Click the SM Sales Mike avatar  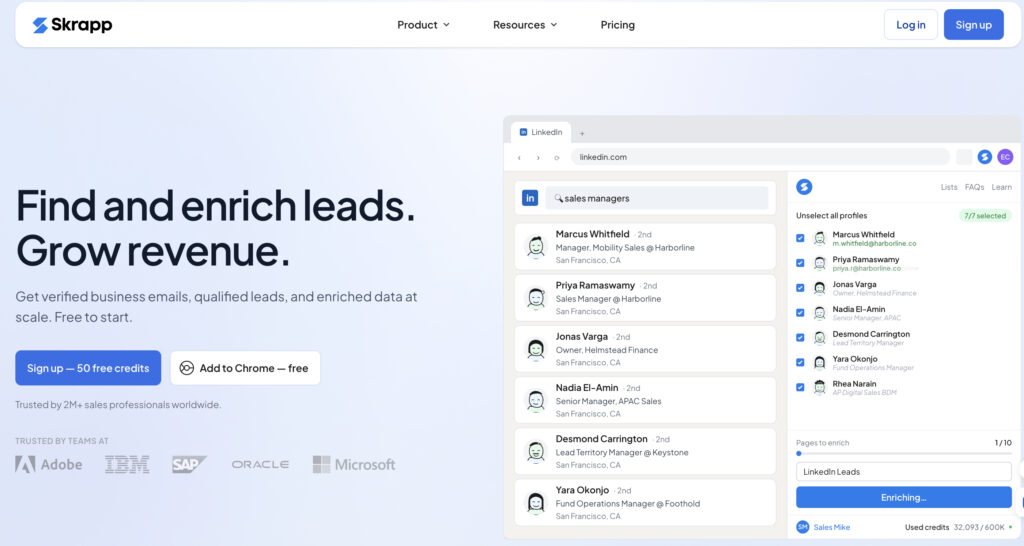803,527
